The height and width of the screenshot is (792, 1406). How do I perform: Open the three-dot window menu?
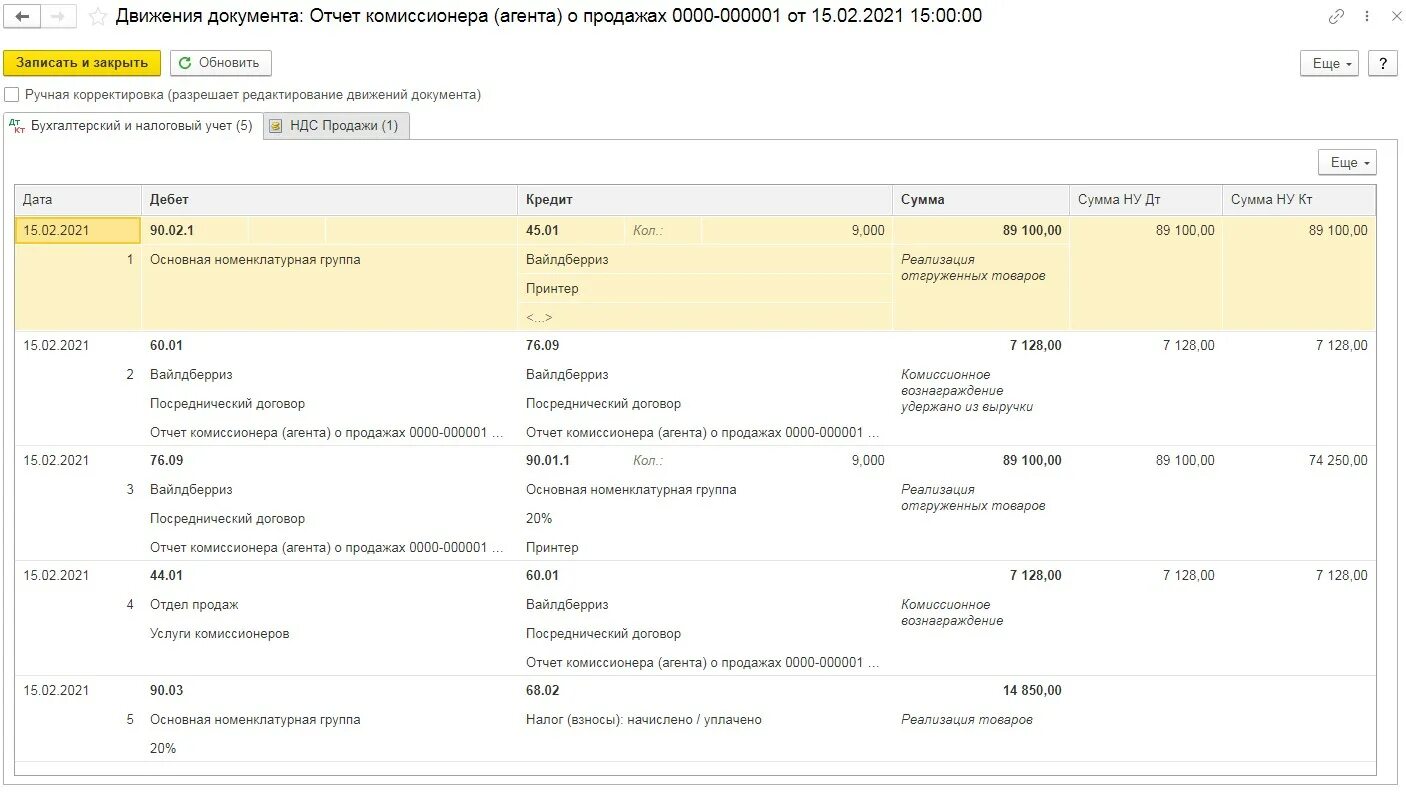click(x=1367, y=16)
